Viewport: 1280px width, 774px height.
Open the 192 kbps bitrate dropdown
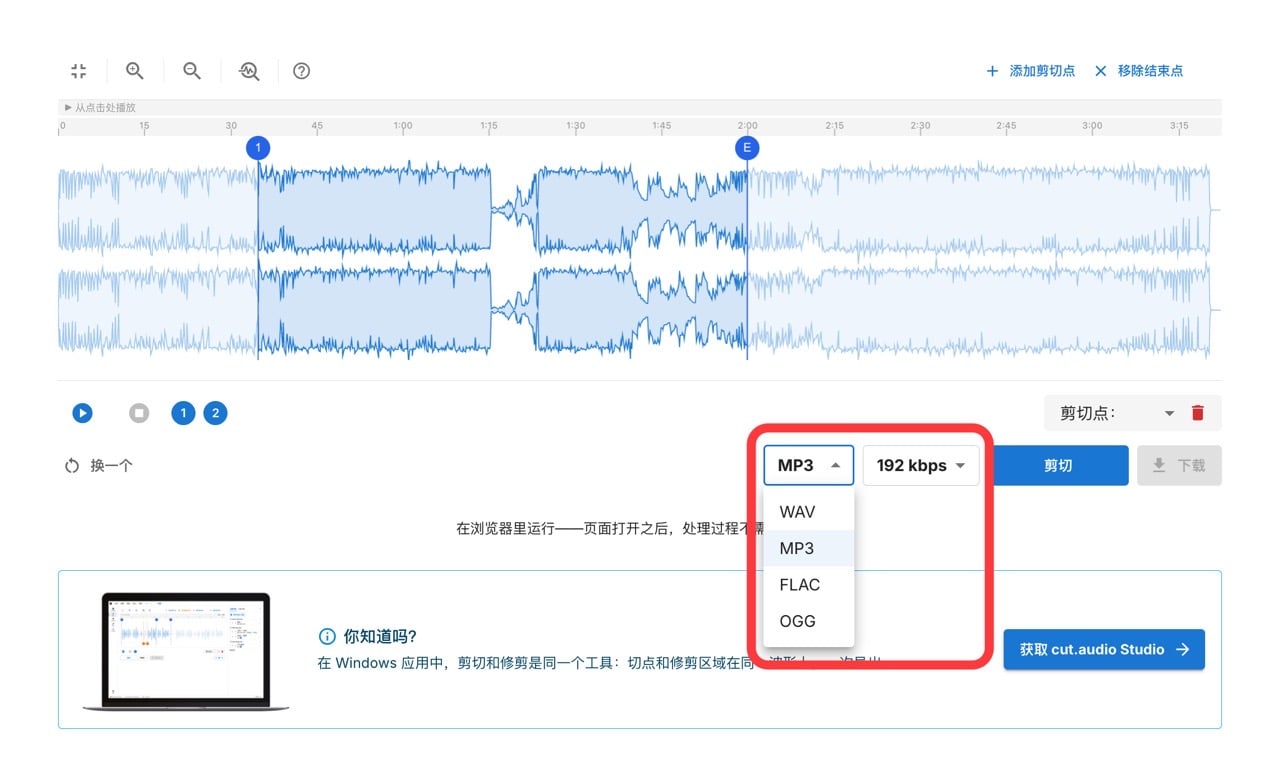pos(921,465)
